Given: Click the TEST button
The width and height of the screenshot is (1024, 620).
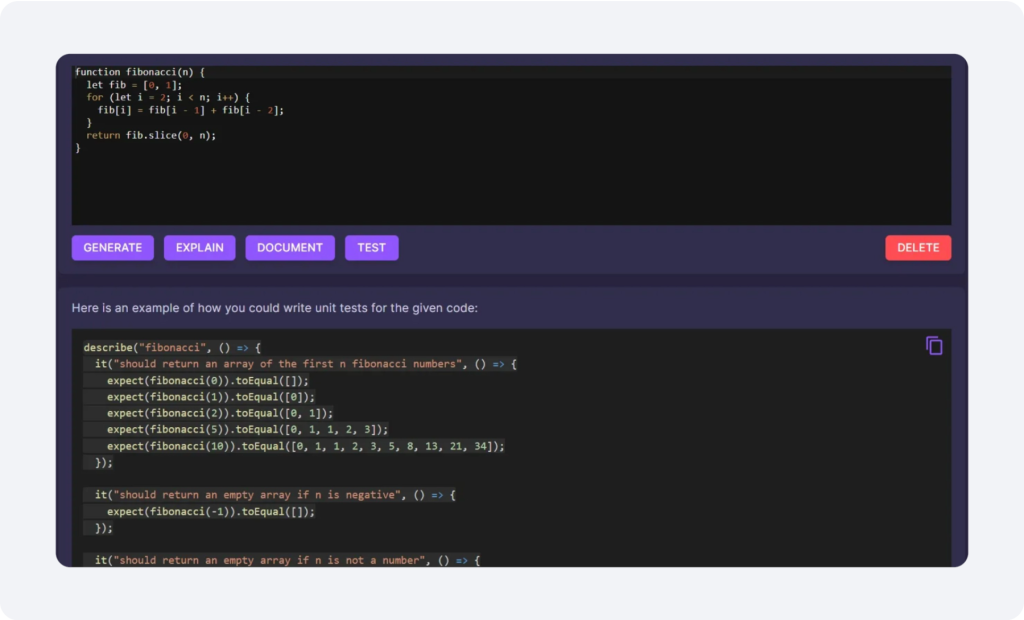Looking at the screenshot, I should (372, 248).
